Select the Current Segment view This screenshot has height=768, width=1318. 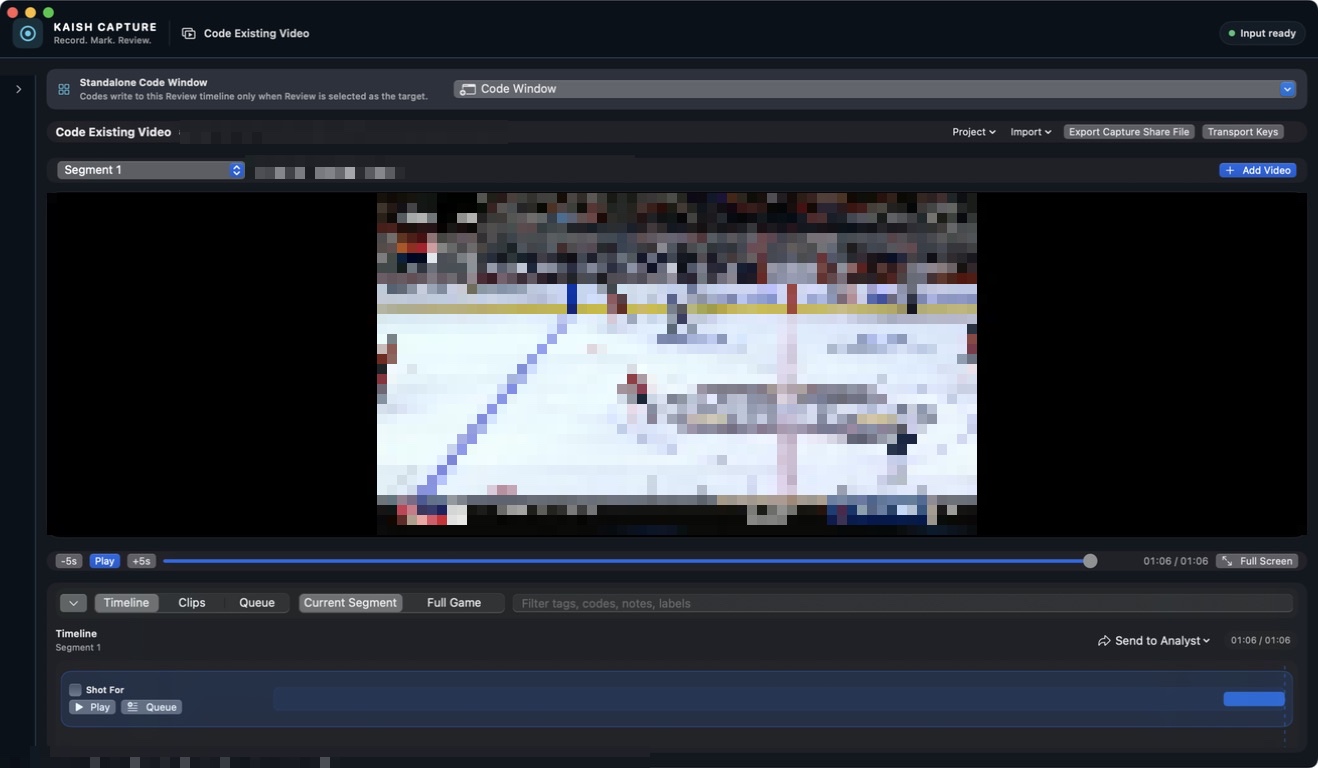[x=351, y=603]
